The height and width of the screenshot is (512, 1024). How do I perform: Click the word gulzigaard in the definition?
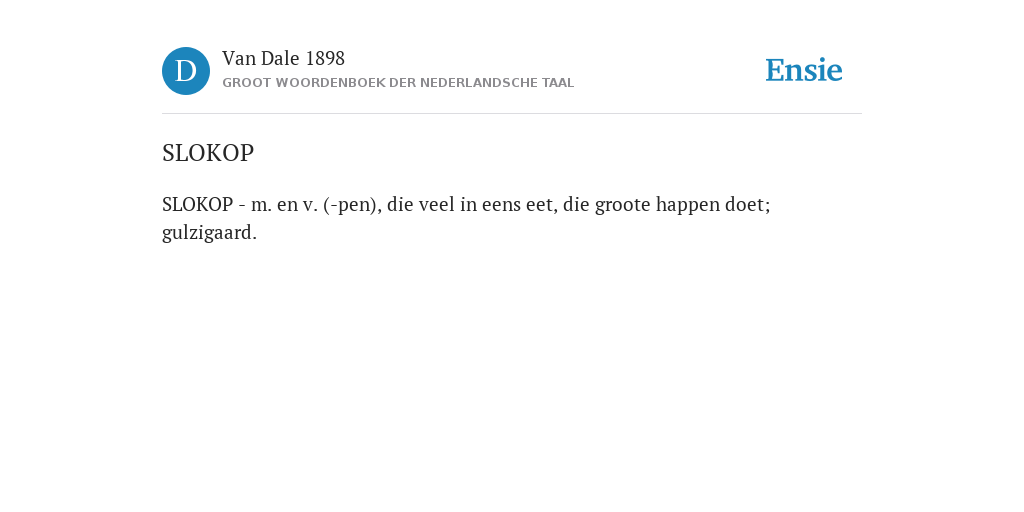tap(209, 233)
